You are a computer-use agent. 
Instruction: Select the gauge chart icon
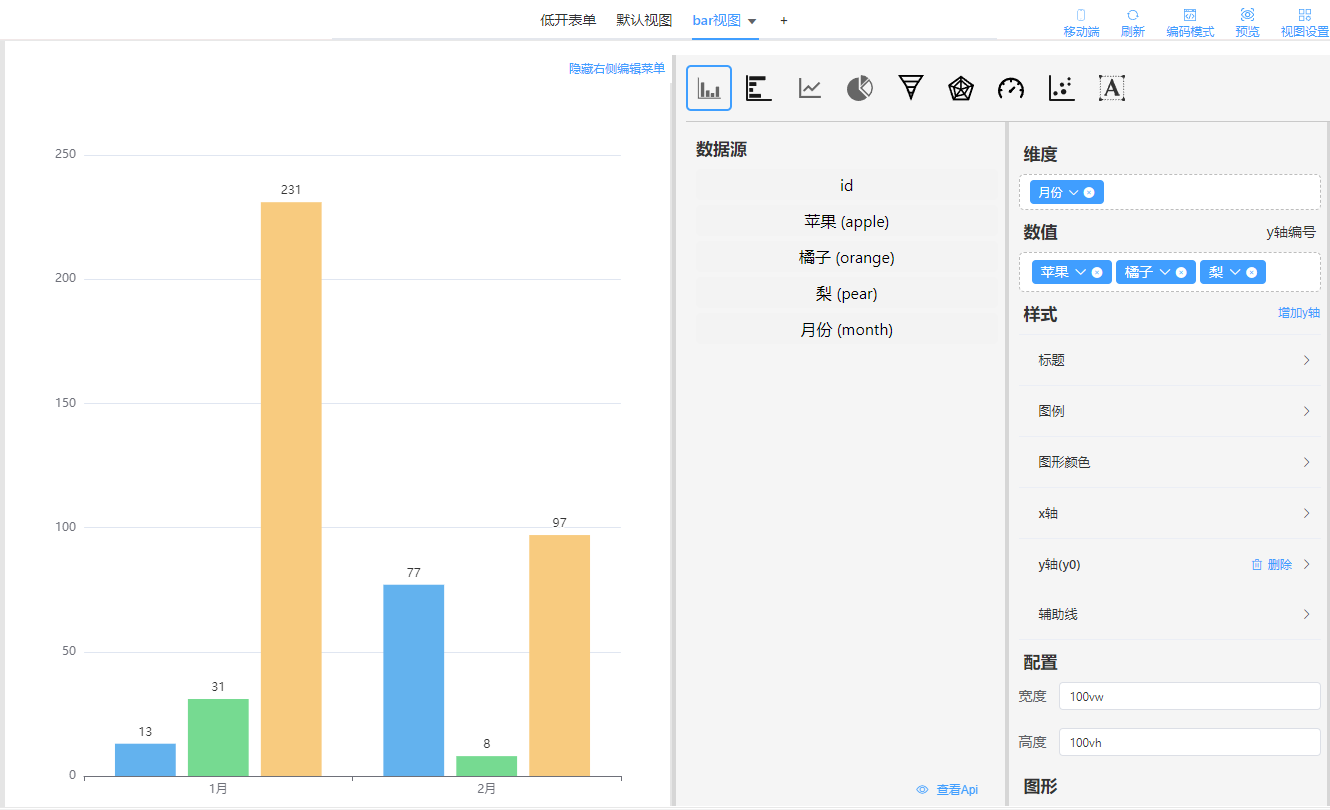click(1011, 88)
